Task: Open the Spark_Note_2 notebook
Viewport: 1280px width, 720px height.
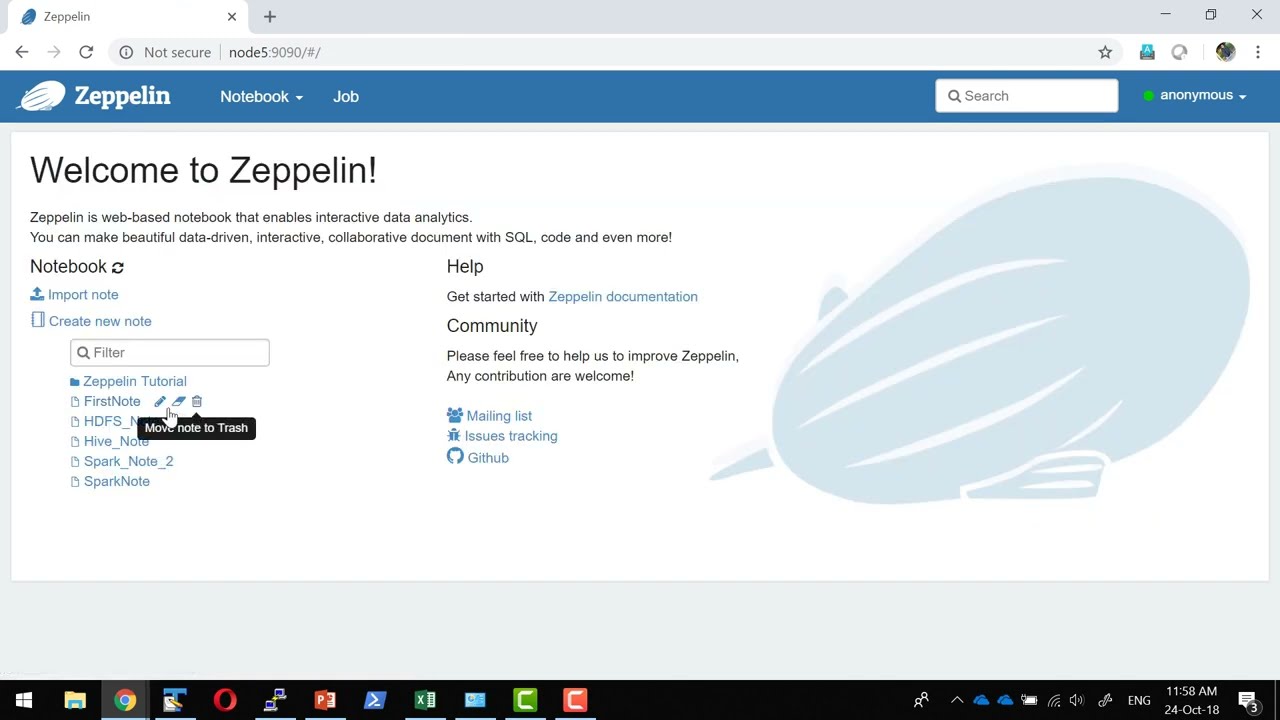Action: [x=128, y=461]
